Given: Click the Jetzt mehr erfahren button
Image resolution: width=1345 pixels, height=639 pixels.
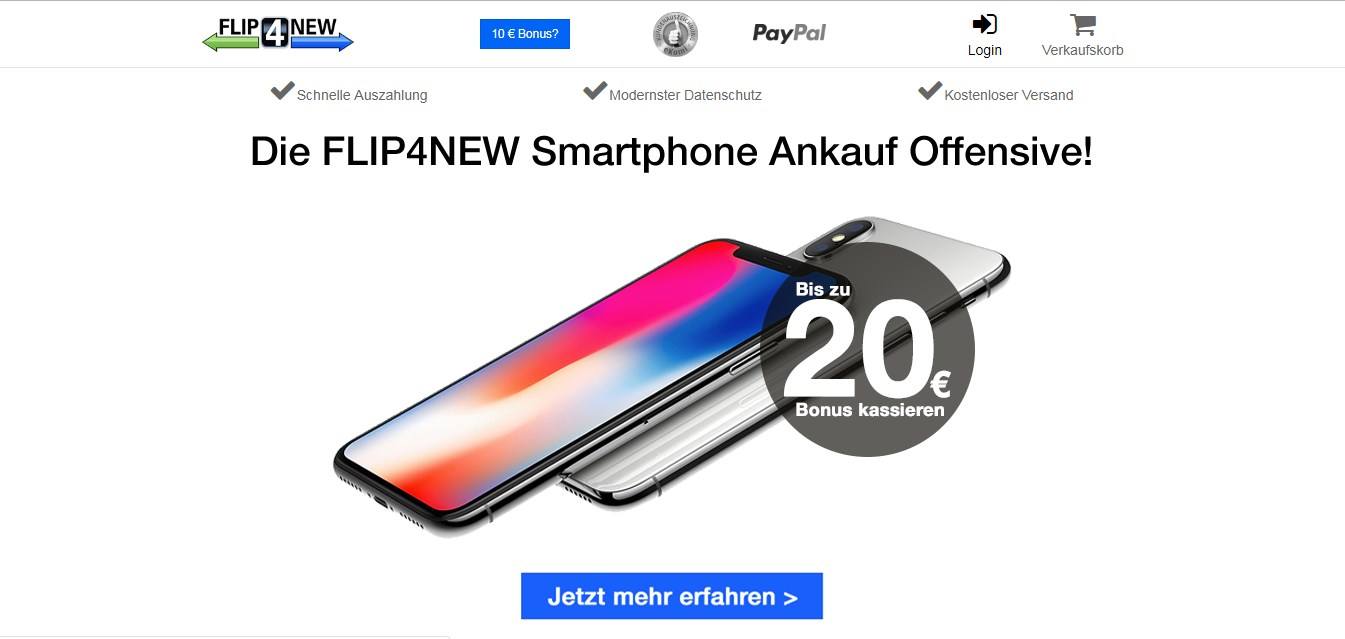Looking at the screenshot, I should pyautogui.click(x=672, y=597).
